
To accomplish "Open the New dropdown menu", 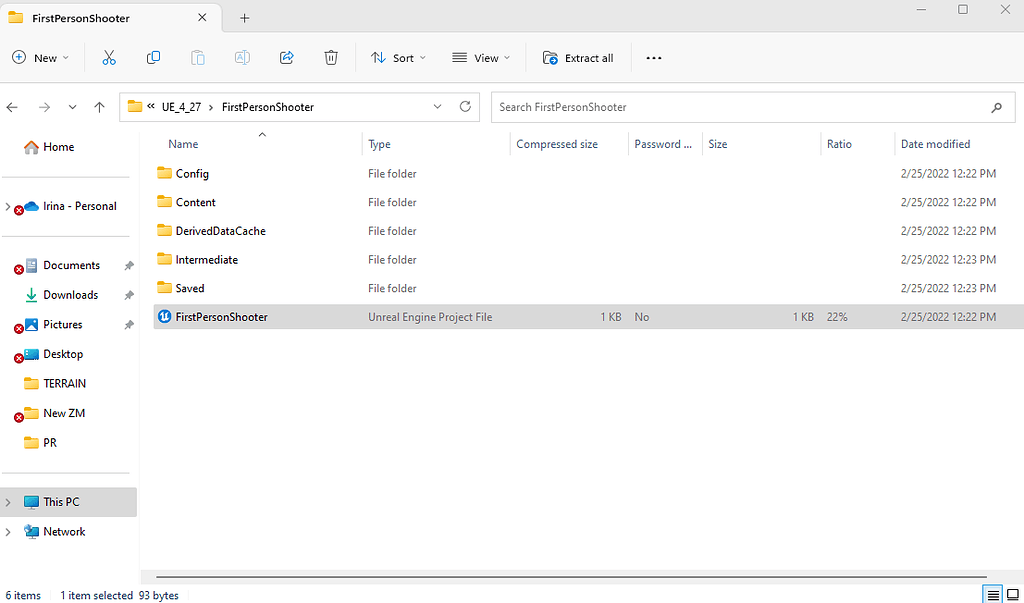I will [41, 58].
